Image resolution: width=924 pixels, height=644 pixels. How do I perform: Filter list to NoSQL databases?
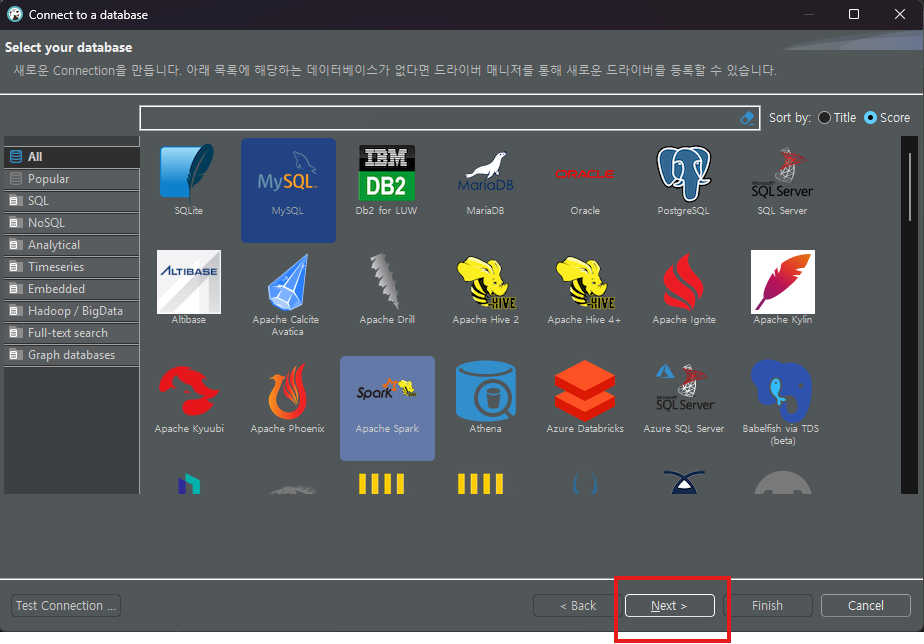[71, 223]
